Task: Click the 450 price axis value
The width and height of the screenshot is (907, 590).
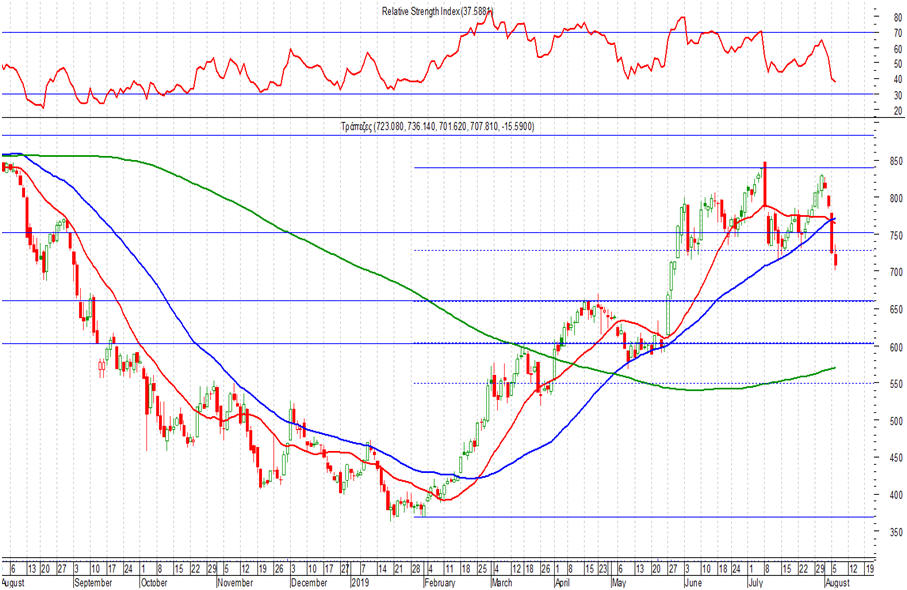Action: click(896, 458)
